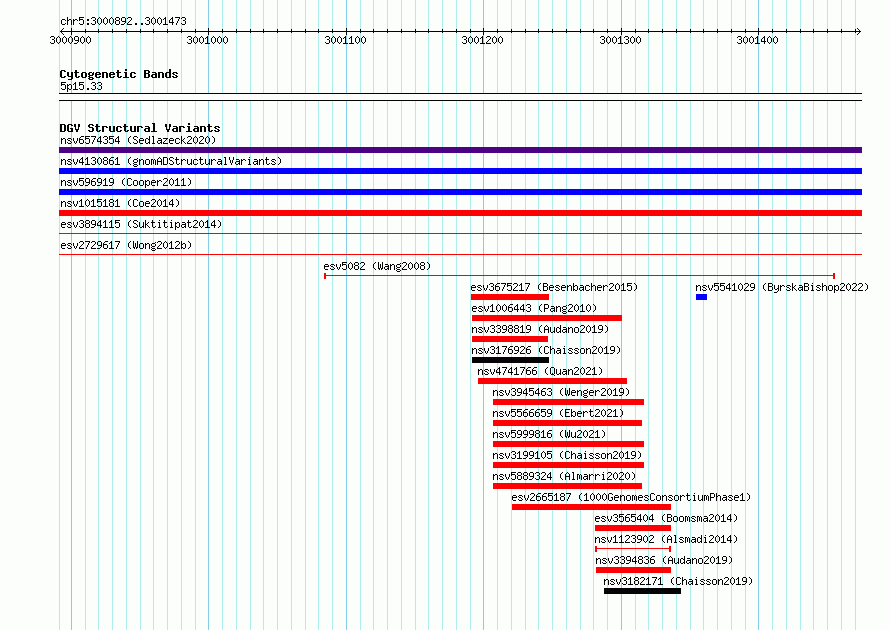Open nsv5566659 (Ebert2021) label

tap(558, 413)
